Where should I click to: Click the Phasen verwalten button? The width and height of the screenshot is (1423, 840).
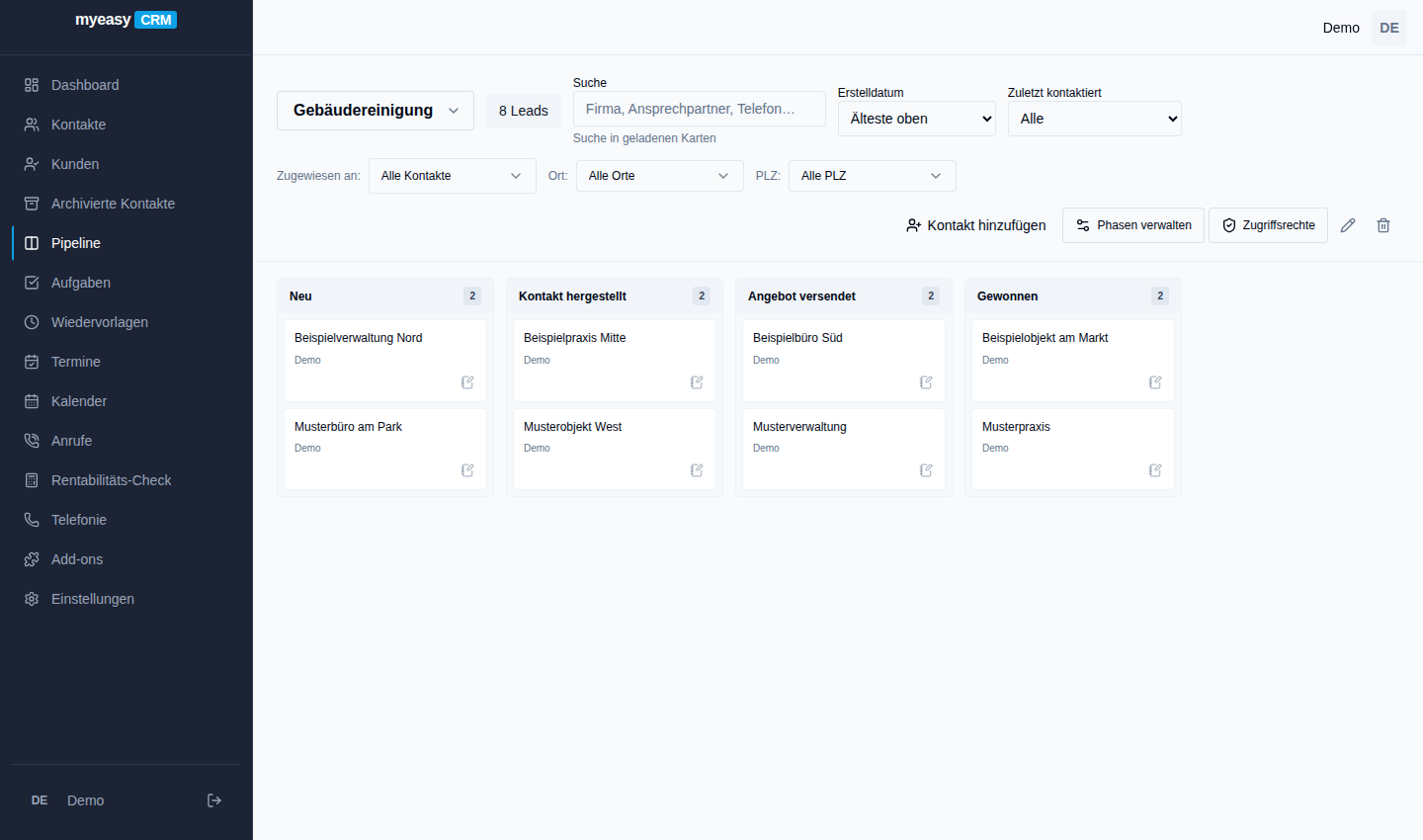coord(1133,225)
